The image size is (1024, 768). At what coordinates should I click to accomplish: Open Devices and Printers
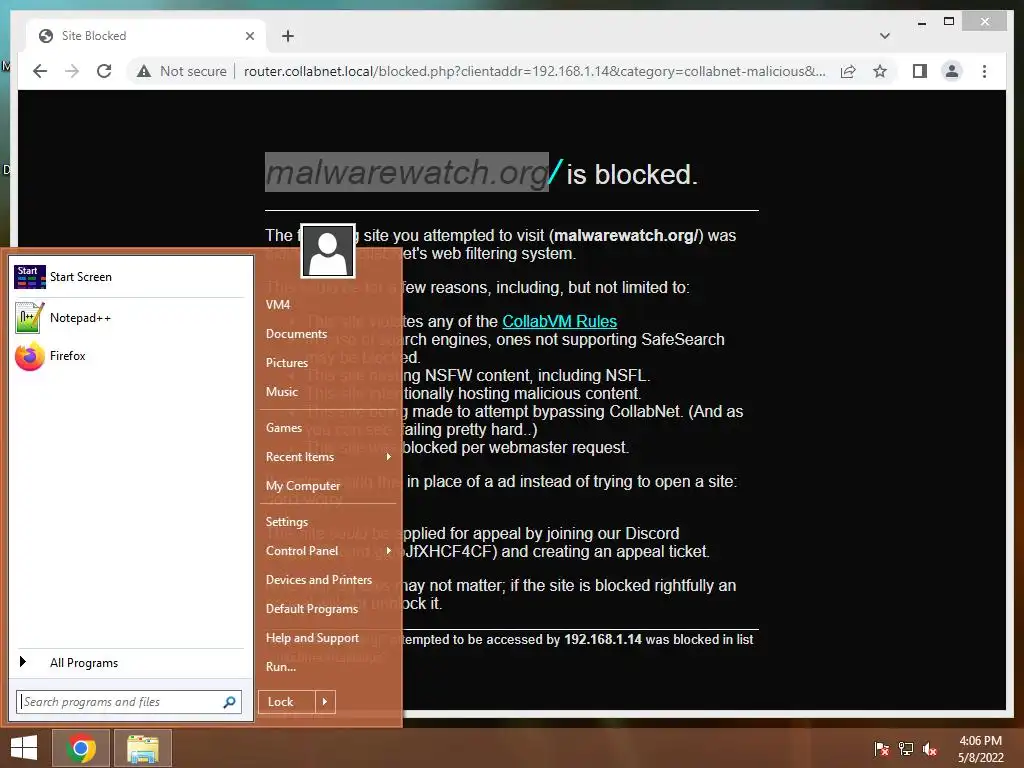(319, 580)
